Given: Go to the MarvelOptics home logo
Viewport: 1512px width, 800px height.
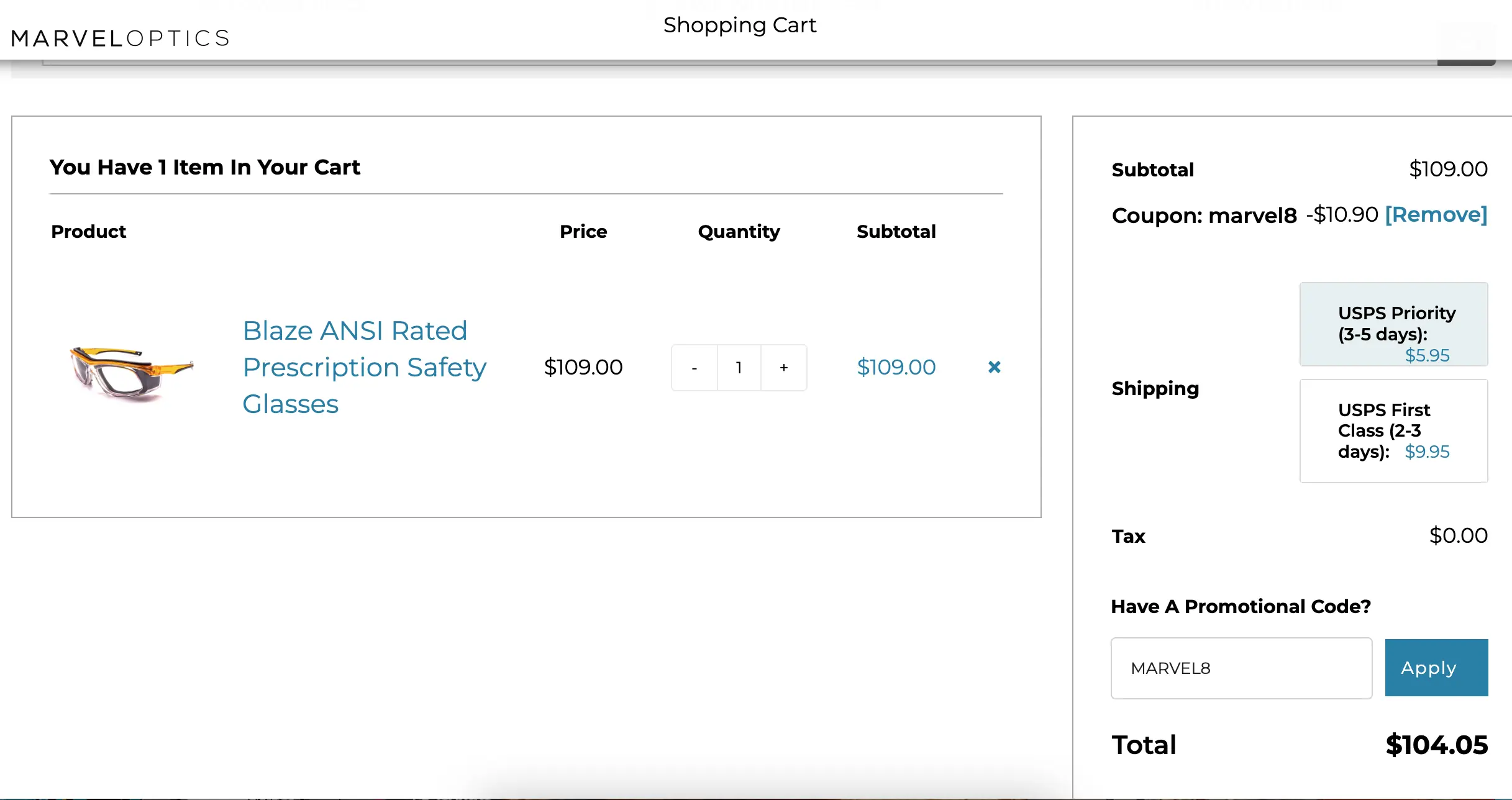Looking at the screenshot, I should pos(121,39).
